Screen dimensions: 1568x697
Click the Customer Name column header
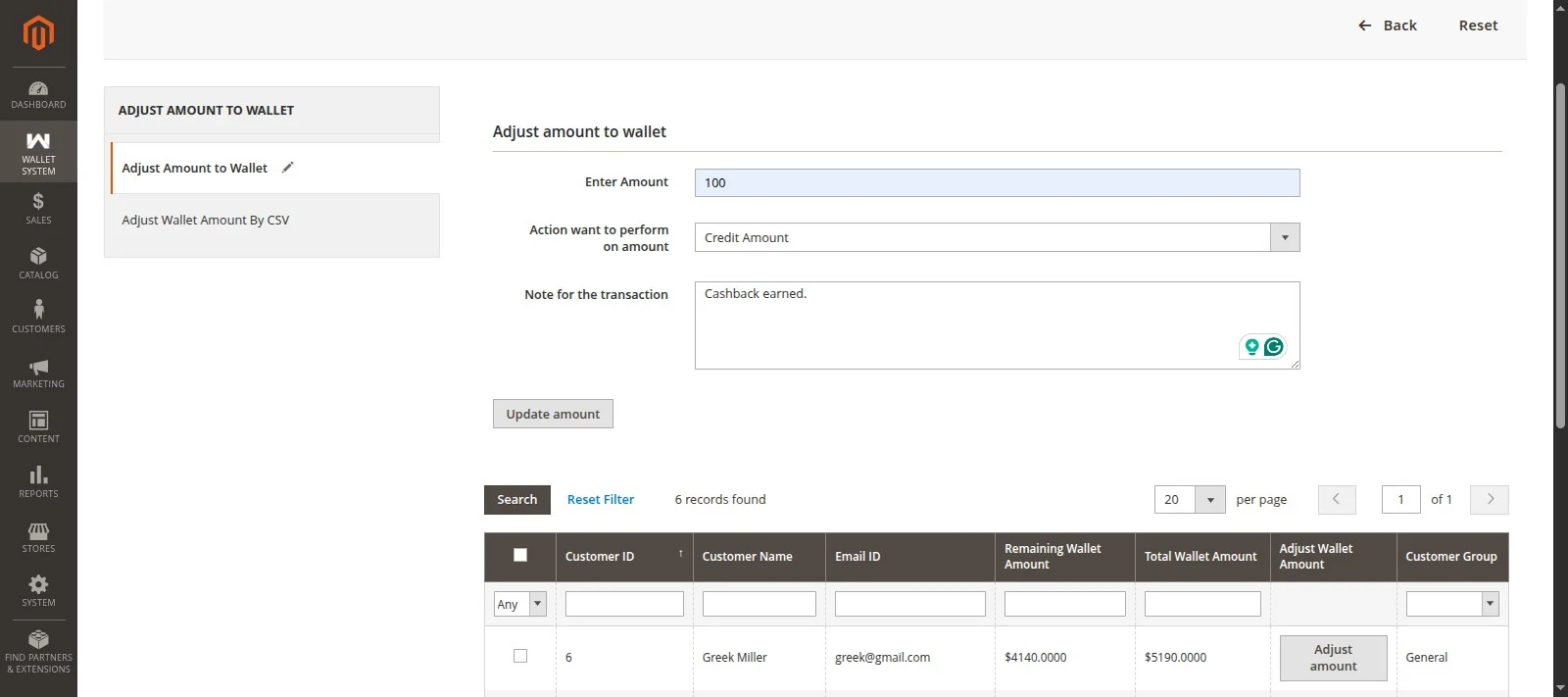coord(759,557)
